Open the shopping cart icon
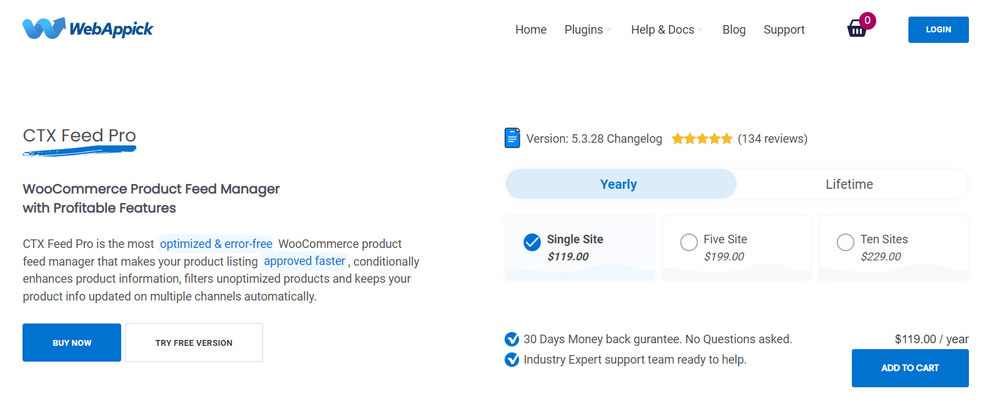The image size is (1000, 417). tap(857, 30)
